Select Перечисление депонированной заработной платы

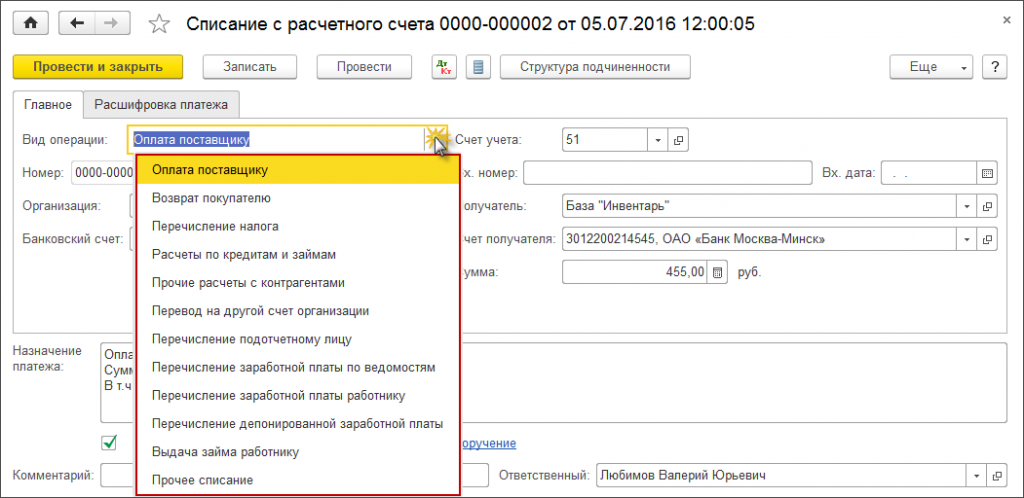click(297, 424)
